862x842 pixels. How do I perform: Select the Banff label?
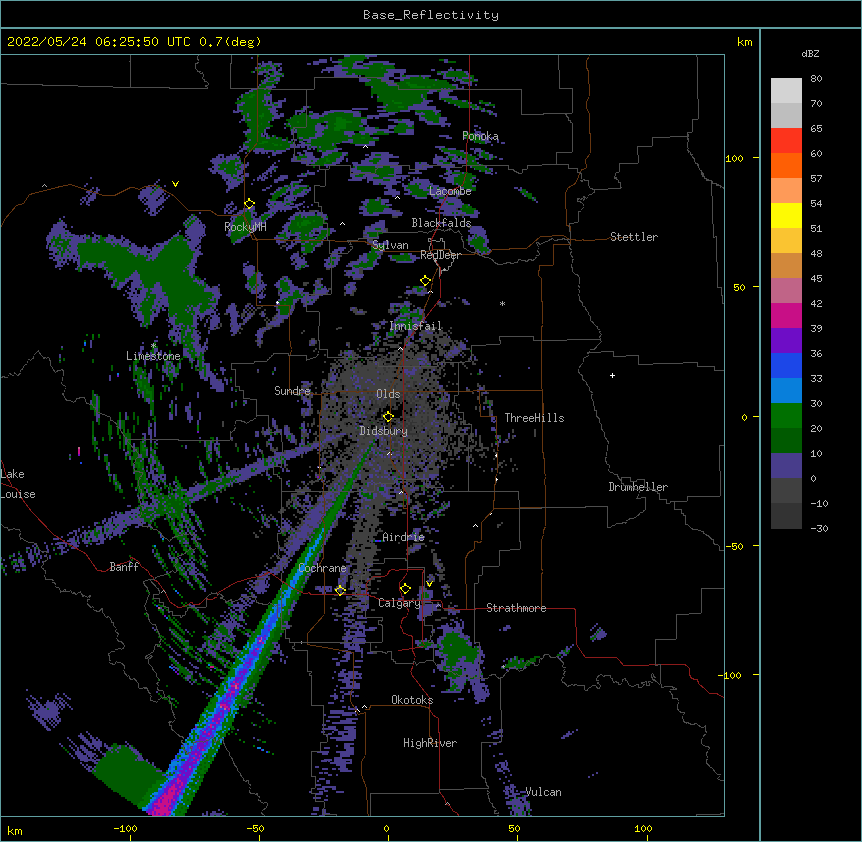coord(124,567)
